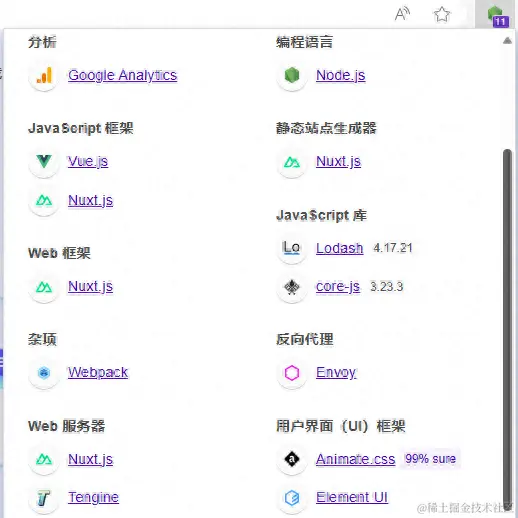Image resolution: width=518 pixels, height=518 pixels.
Task: Open the Webpack link
Action: click(98, 372)
